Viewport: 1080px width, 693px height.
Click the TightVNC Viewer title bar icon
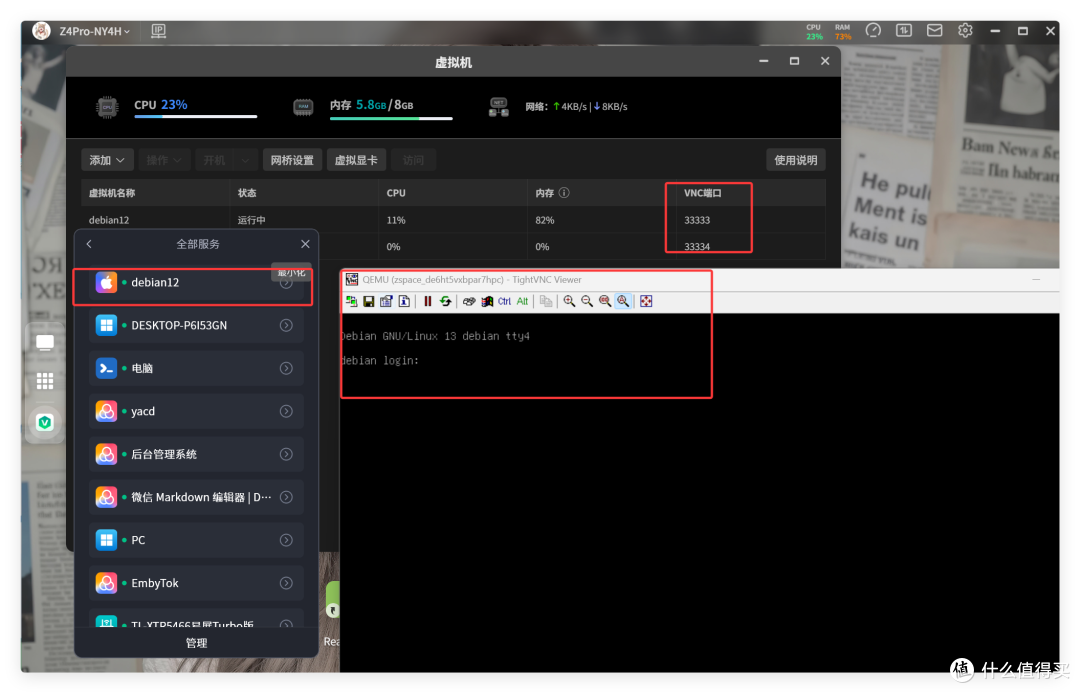pos(352,279)
